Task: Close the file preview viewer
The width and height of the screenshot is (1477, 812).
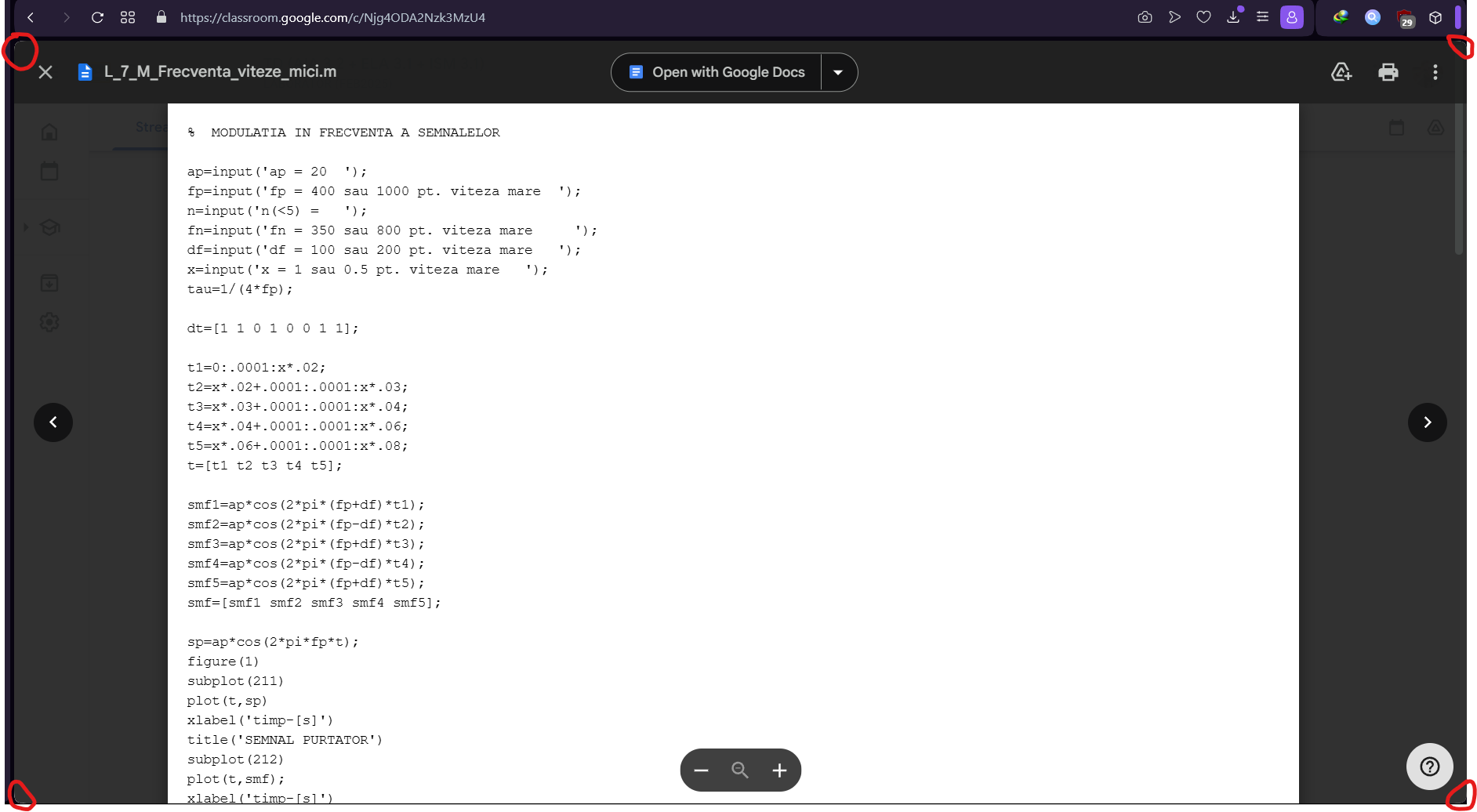Action: 45,72
